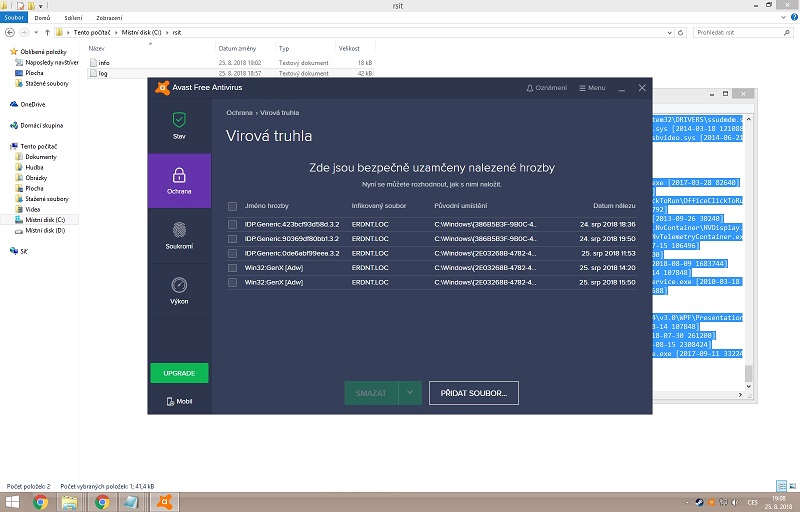Go up one folder level in Explorer
The width and height of the screenshot is (800, 512).
47,32
